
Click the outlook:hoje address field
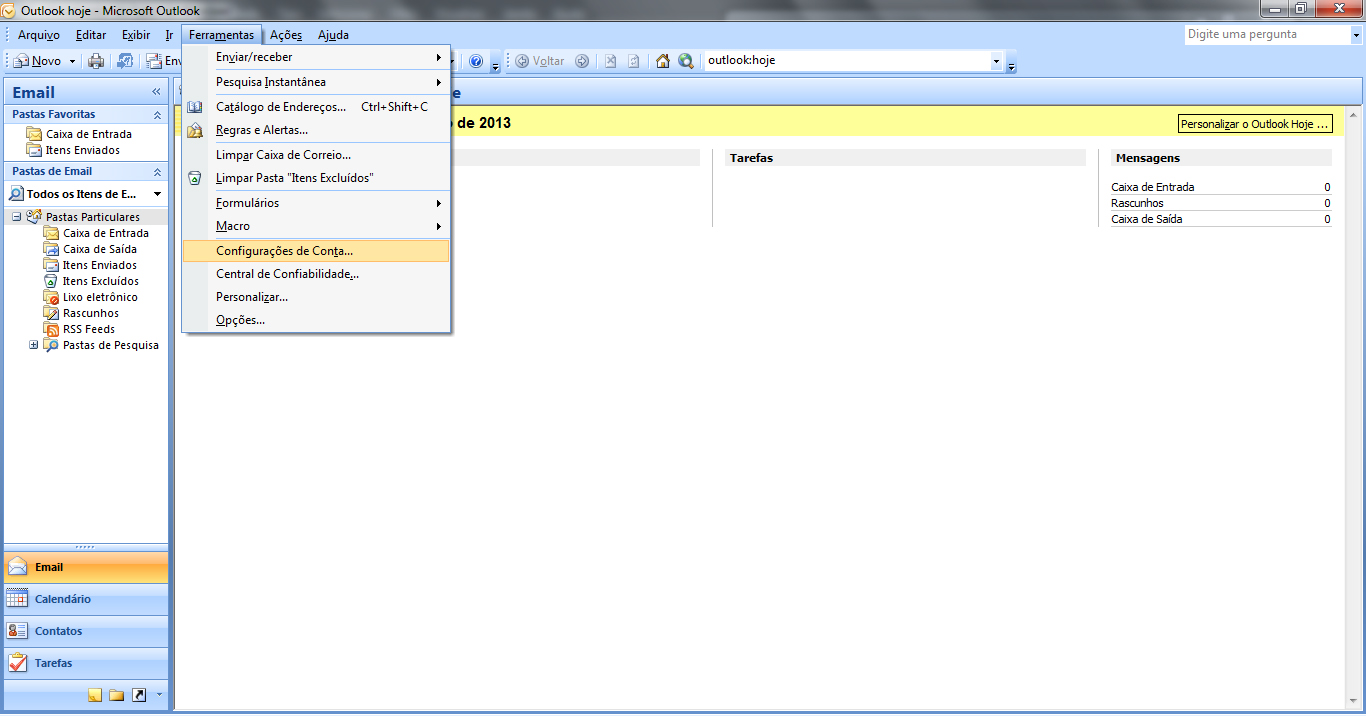tap(846, 61)
